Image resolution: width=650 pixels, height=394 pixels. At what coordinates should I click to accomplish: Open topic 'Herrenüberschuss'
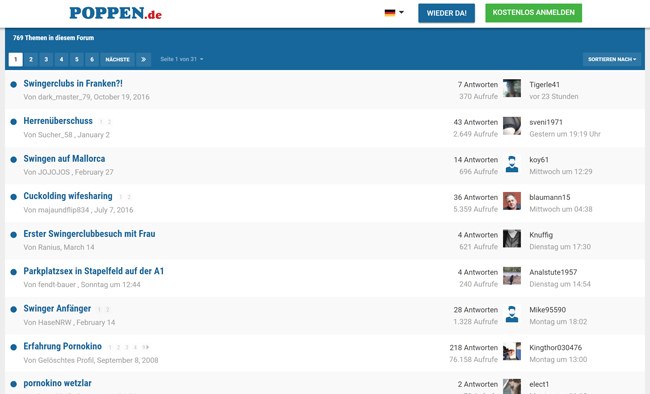pyautogui.click(x=58, y=121)
